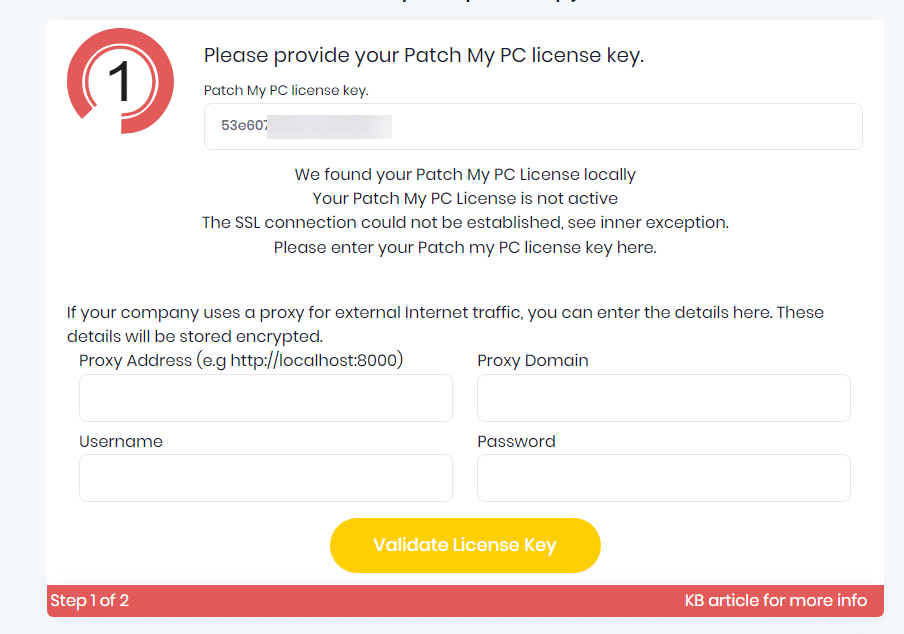Click the Password label text

(516, 441)
